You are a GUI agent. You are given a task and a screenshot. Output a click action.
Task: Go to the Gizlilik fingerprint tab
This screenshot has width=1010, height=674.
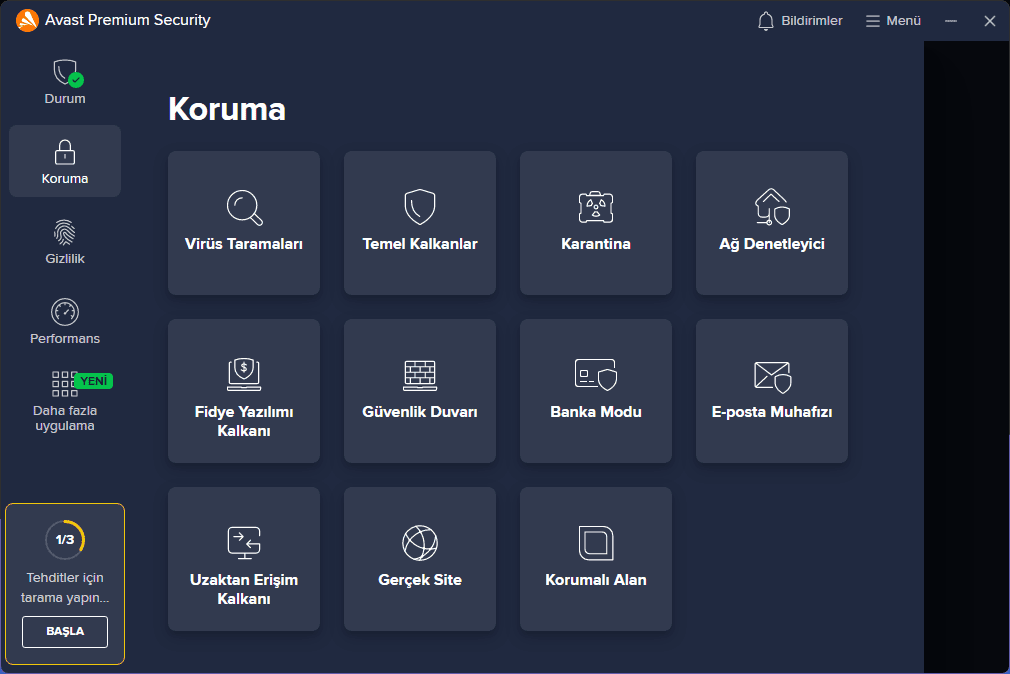point(65,241)
